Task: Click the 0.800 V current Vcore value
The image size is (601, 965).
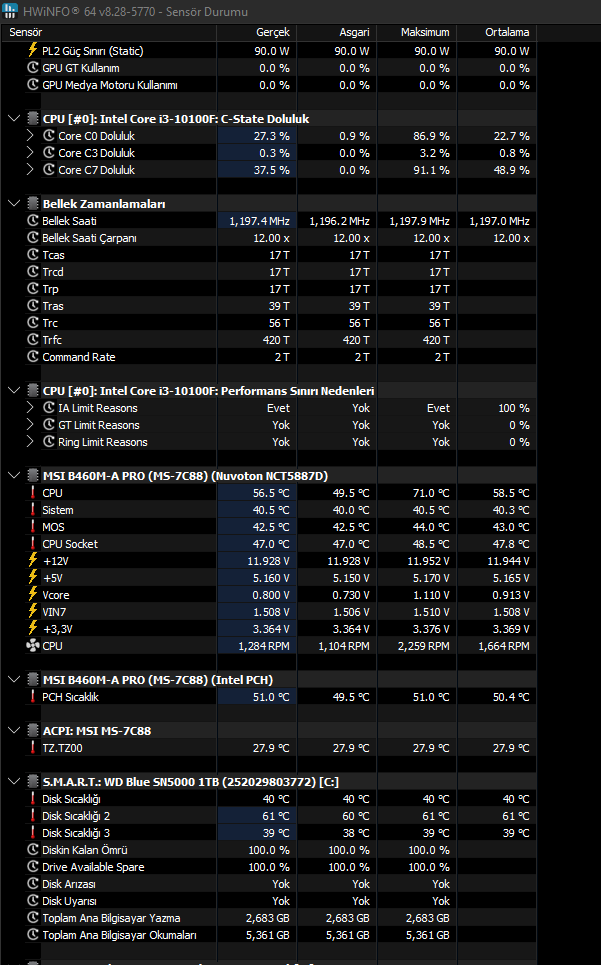Action: pyautogui.click(x=271, y=595)
